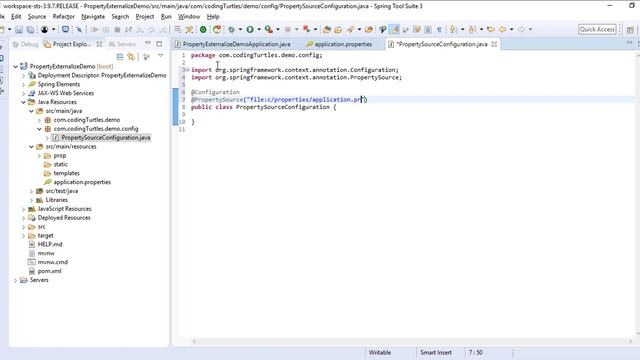Click the Stop terminate square icon
Screen dimensions: 640x360
coord(117,30)
